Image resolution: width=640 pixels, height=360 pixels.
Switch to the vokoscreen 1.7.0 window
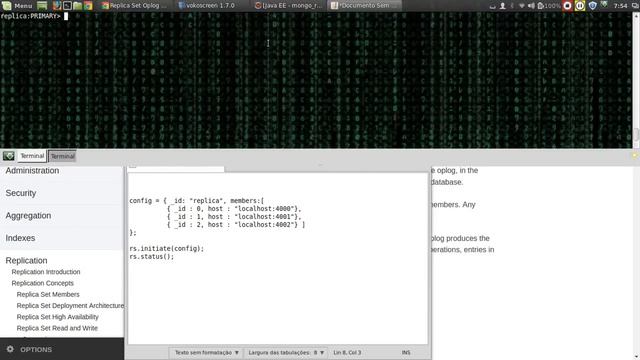(x=207, y=6)
